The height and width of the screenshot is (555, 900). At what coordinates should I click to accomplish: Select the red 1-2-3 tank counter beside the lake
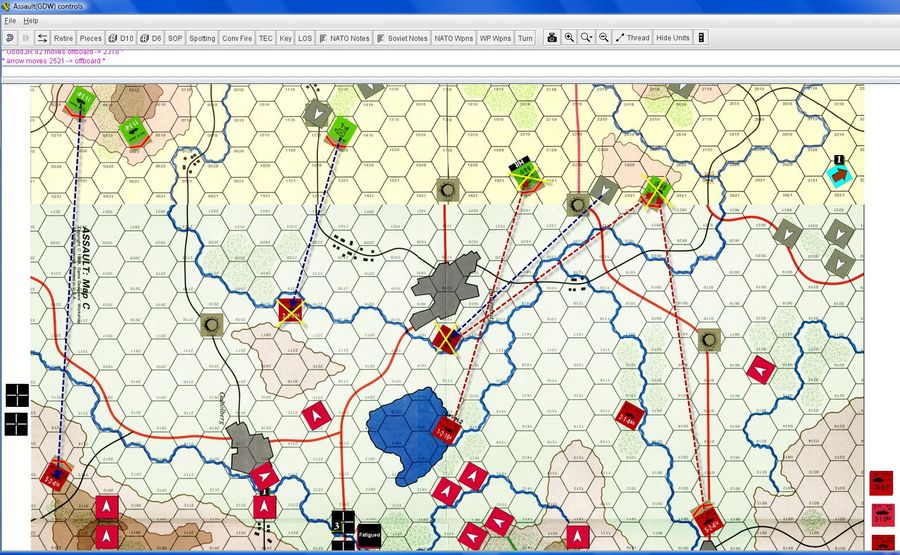pos(447,430)
